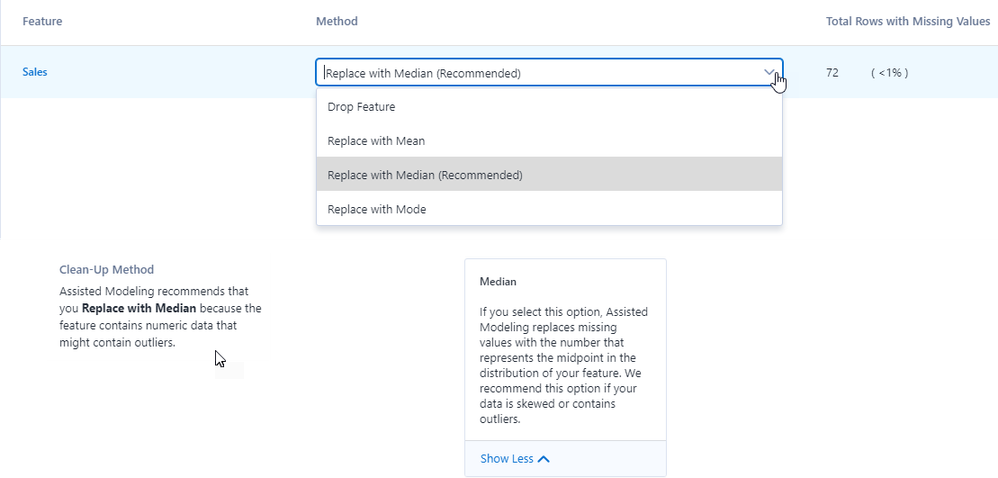Click bold Replace with Median tooltip text
The height and width of the screenshot is (478, 998).
coord(138,308)
